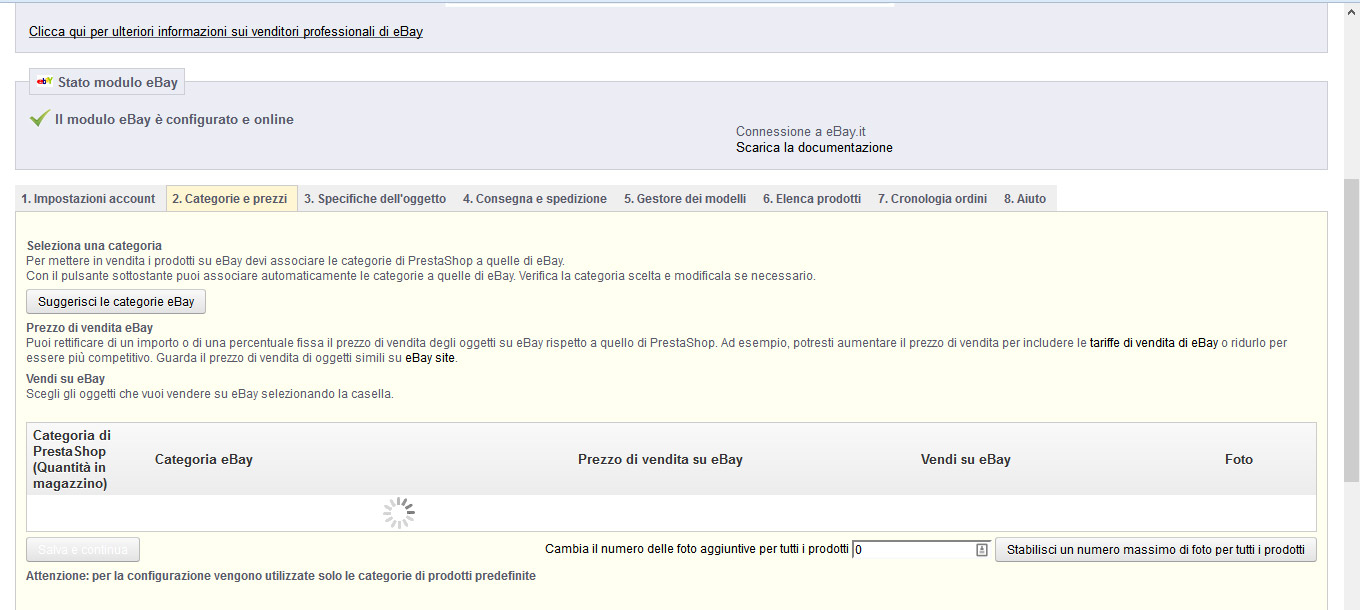The height and width of the screenshot is (610, 1360).
Task: Click Scarica la documentazione link
Action: click(x=814, y=148)
